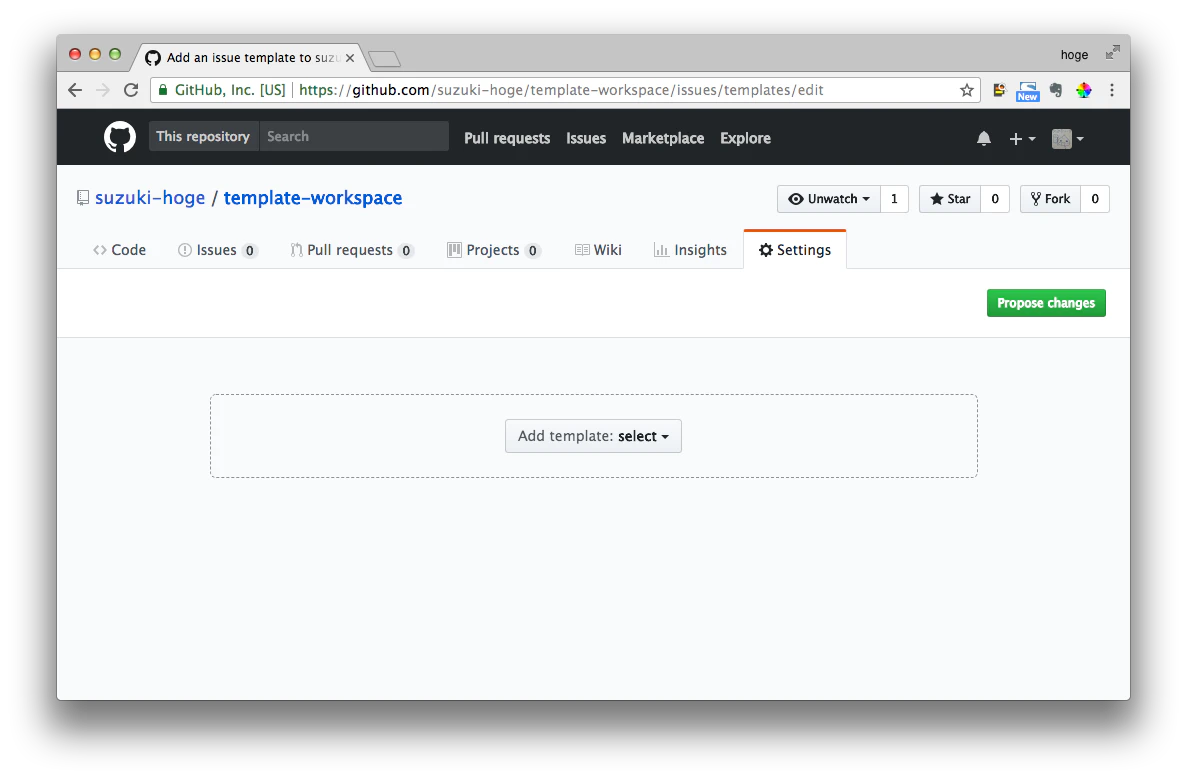Visit Marketplace in the header
The image size is (1187, 779).
[x=663, y=139]
